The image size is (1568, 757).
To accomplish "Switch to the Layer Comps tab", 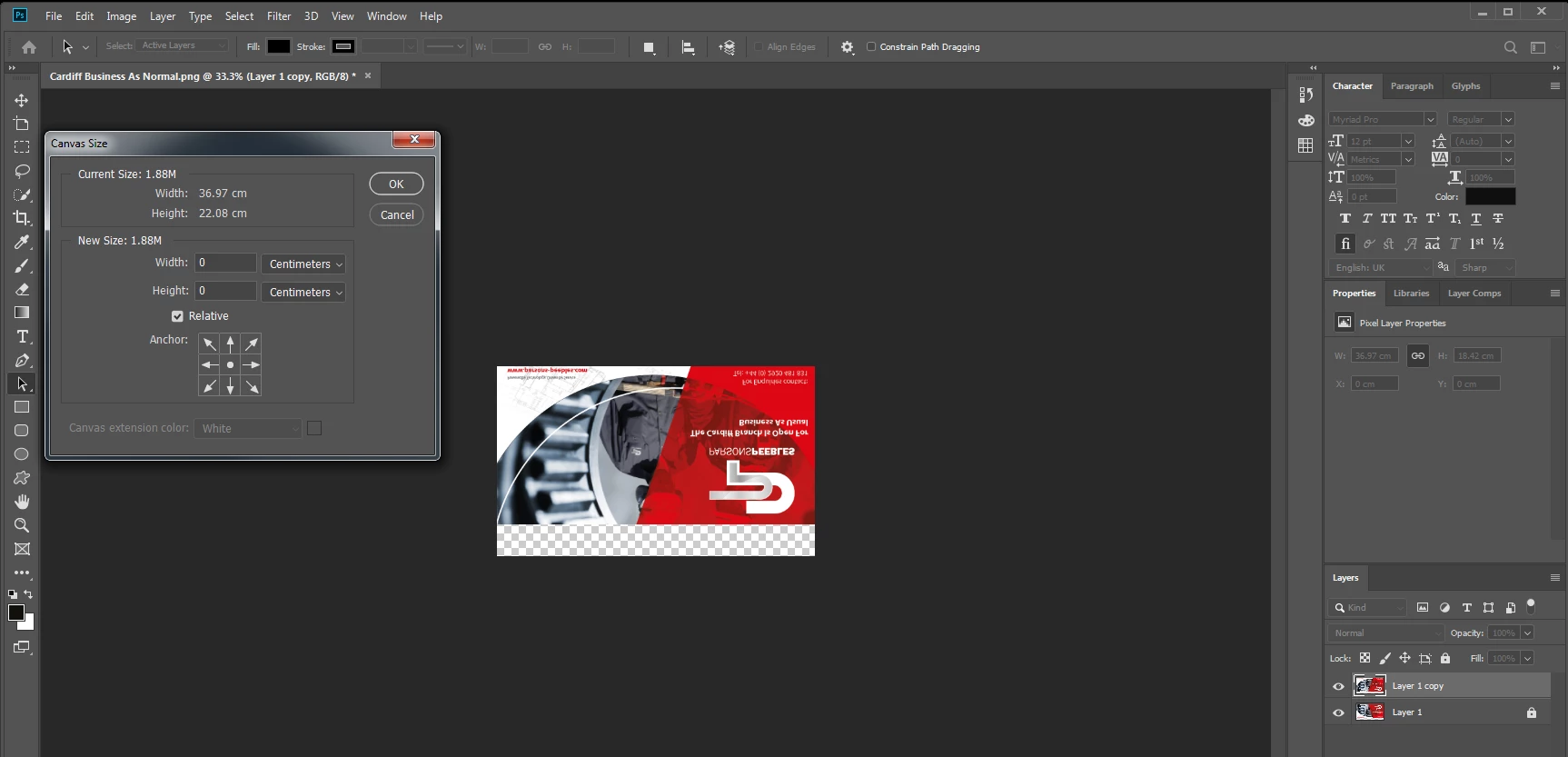I will pos(1474,294).
